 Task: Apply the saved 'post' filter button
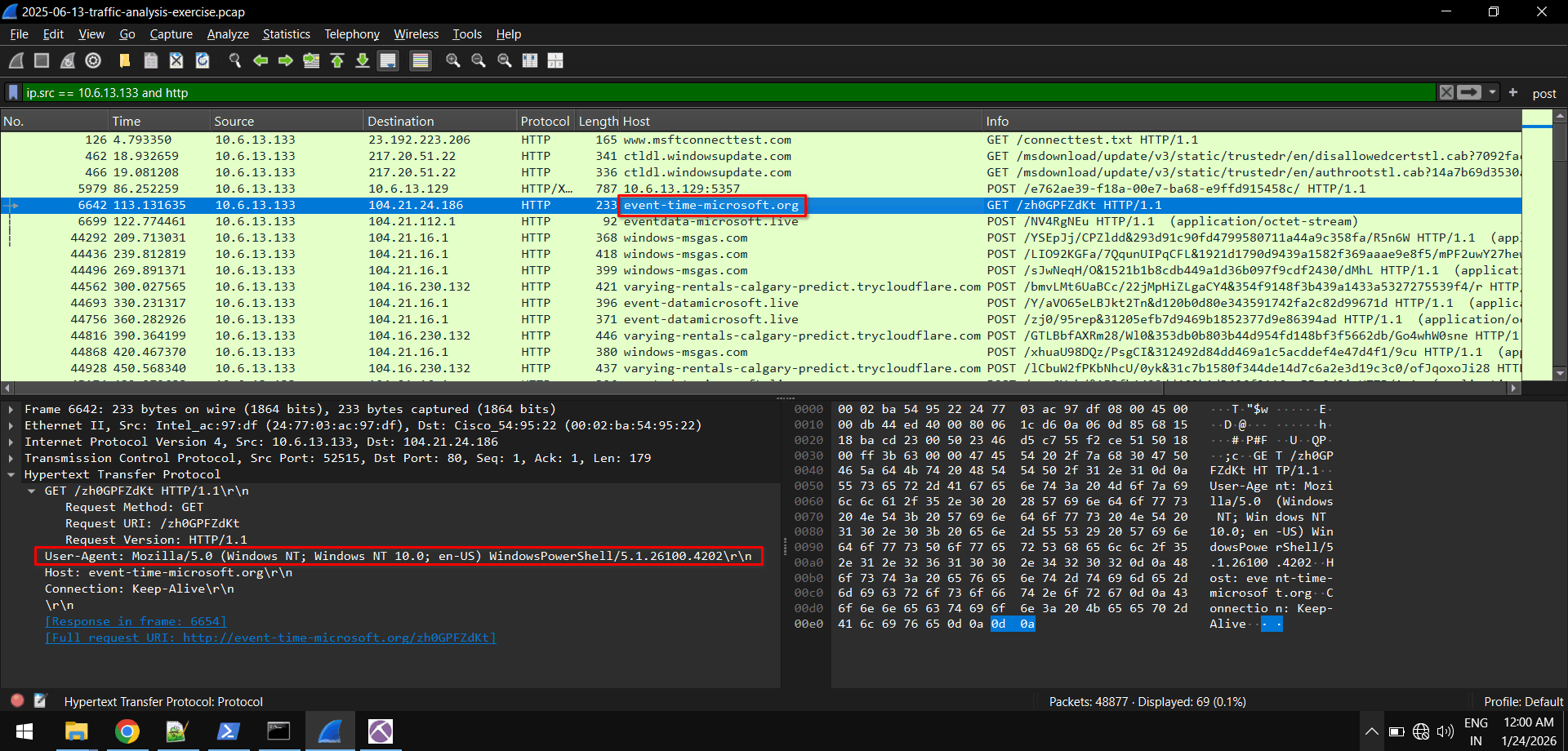pos(1543,93)
